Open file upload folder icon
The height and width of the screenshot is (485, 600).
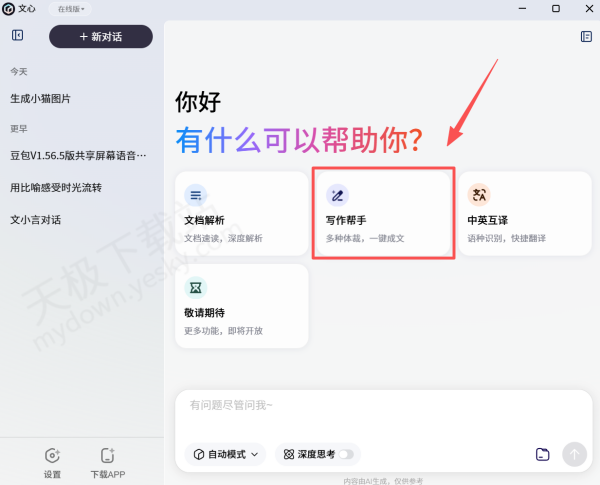(542, 454)
